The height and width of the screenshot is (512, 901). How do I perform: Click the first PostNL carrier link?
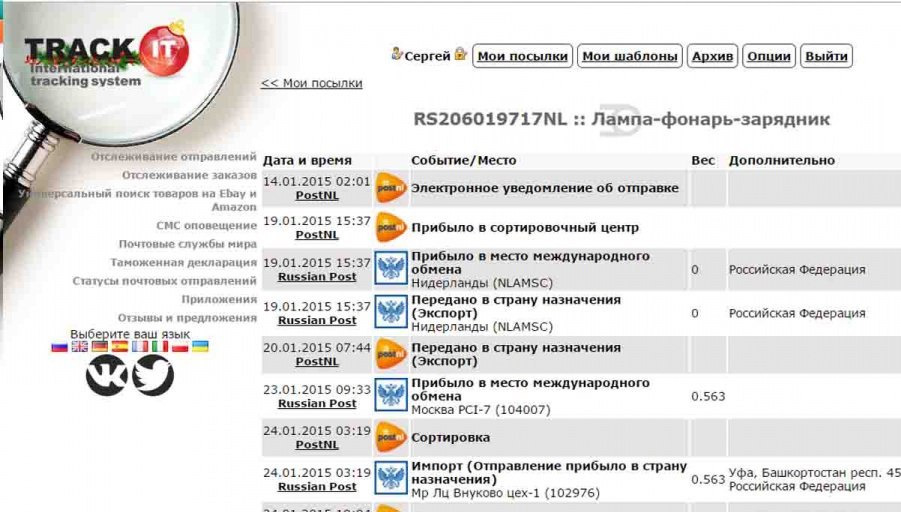(317, 195)
